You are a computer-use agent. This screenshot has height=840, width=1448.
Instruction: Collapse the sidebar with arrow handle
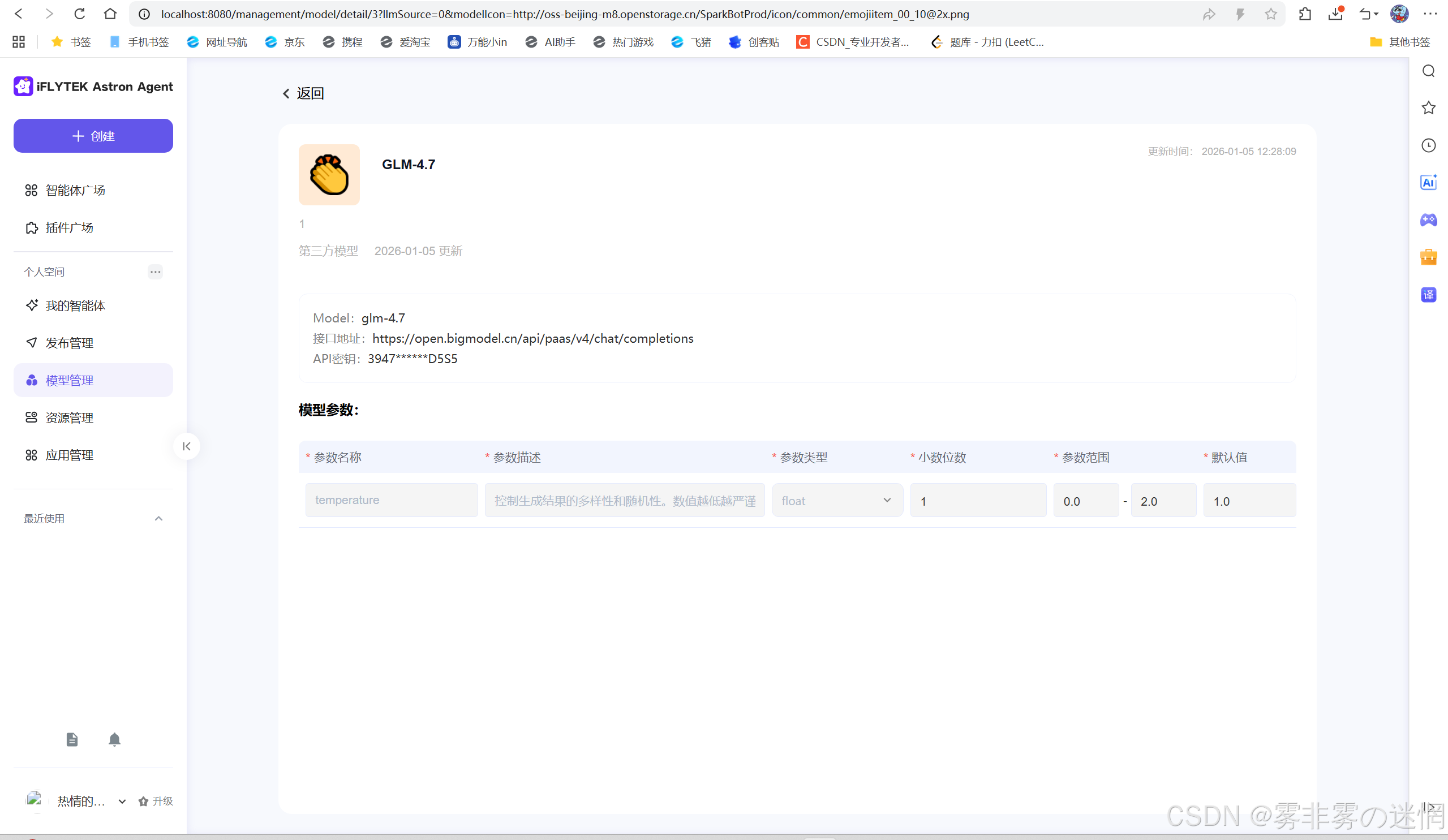tap(187, 446)
